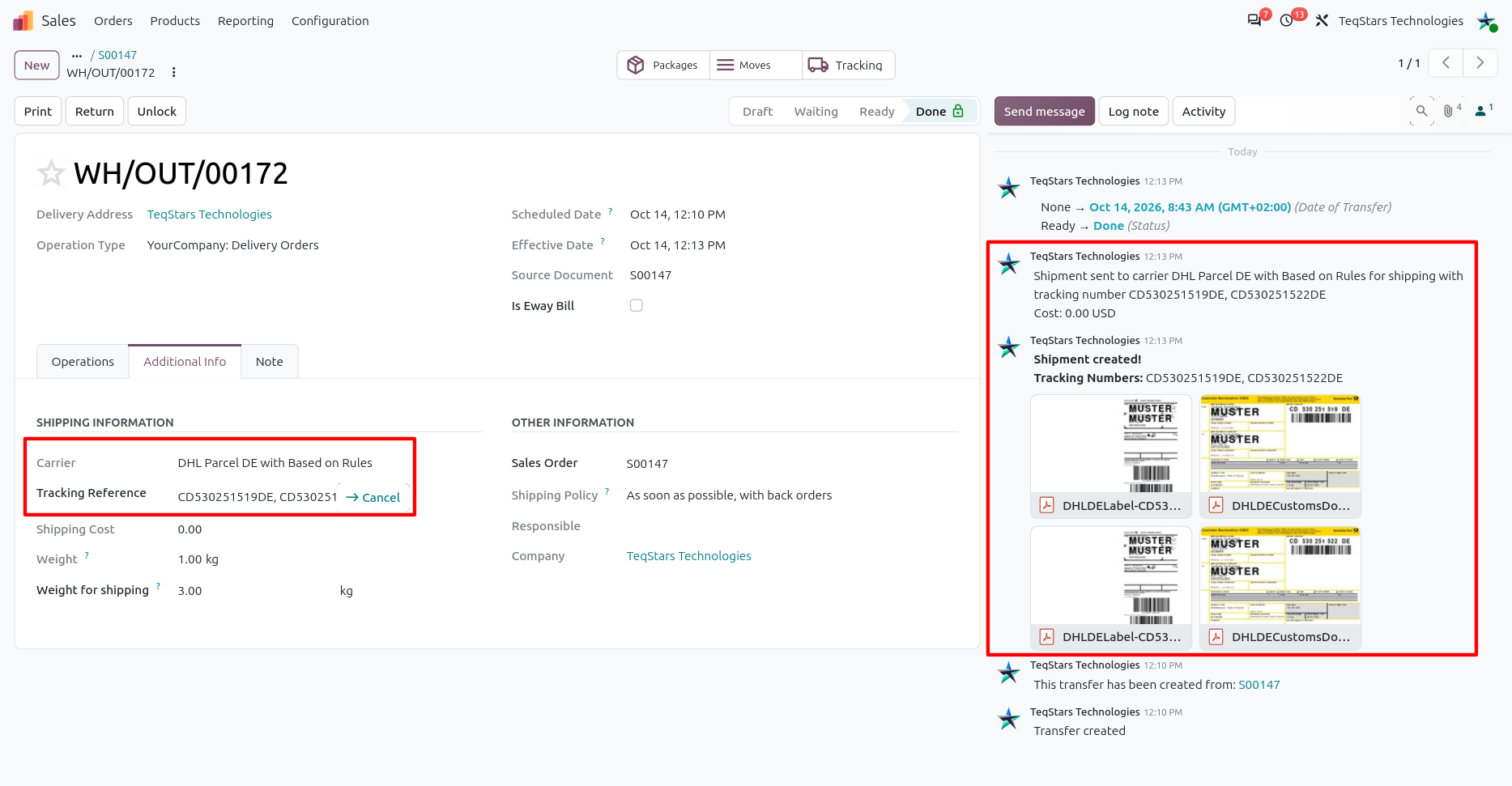Toggle Is Eway Bill checkbox

[637, 305]
